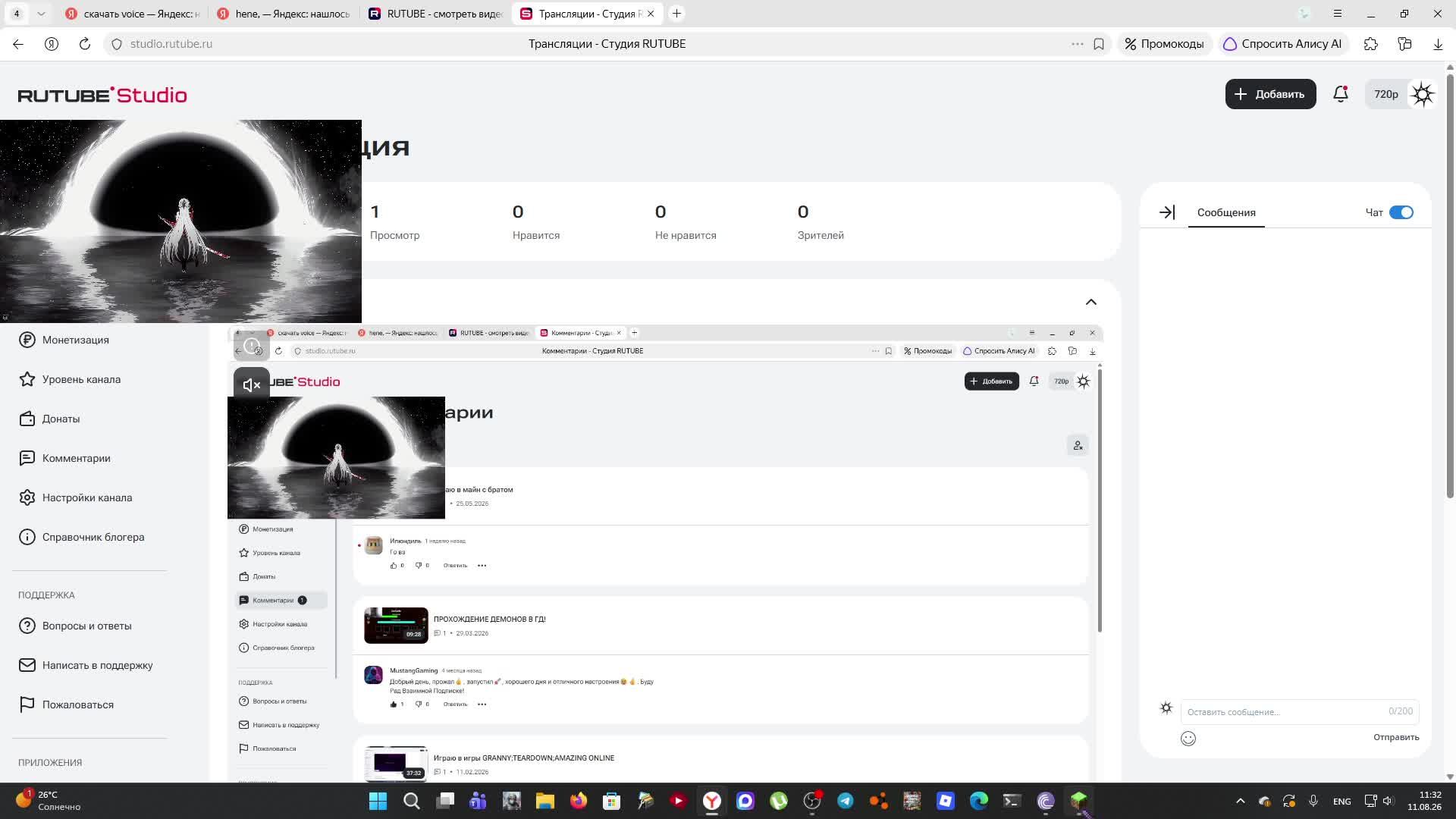
Task: Click the sun avatar next to 720p
Action: pyautogui.click(x=1423, y=94)
